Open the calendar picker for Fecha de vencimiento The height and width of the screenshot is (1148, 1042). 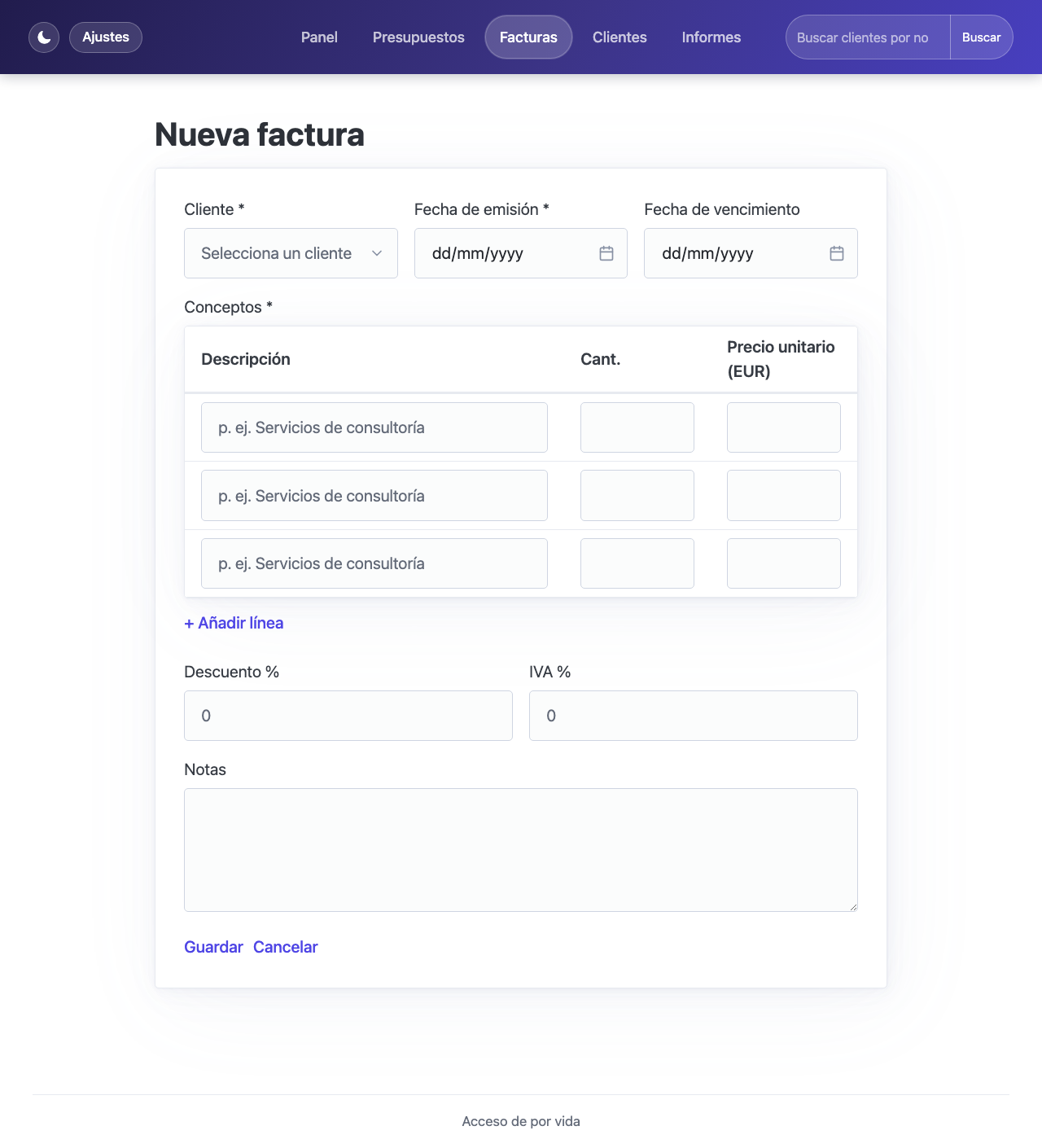coord(837,253)
